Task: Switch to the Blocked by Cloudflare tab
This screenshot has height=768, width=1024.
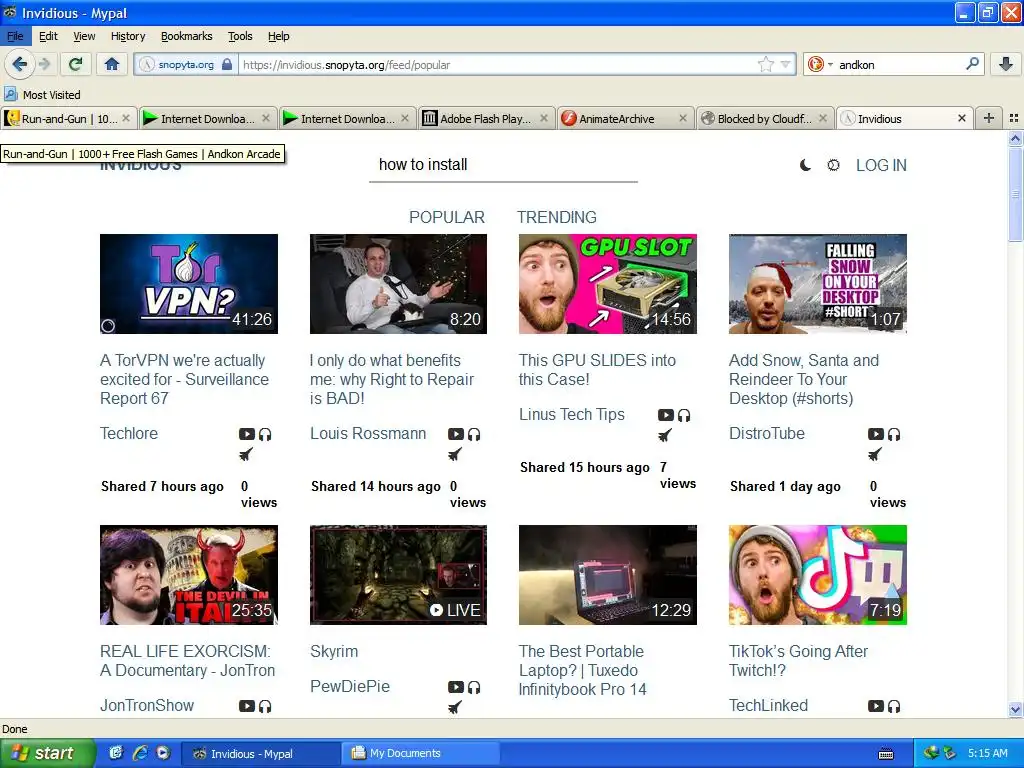Action: (765, 118)
